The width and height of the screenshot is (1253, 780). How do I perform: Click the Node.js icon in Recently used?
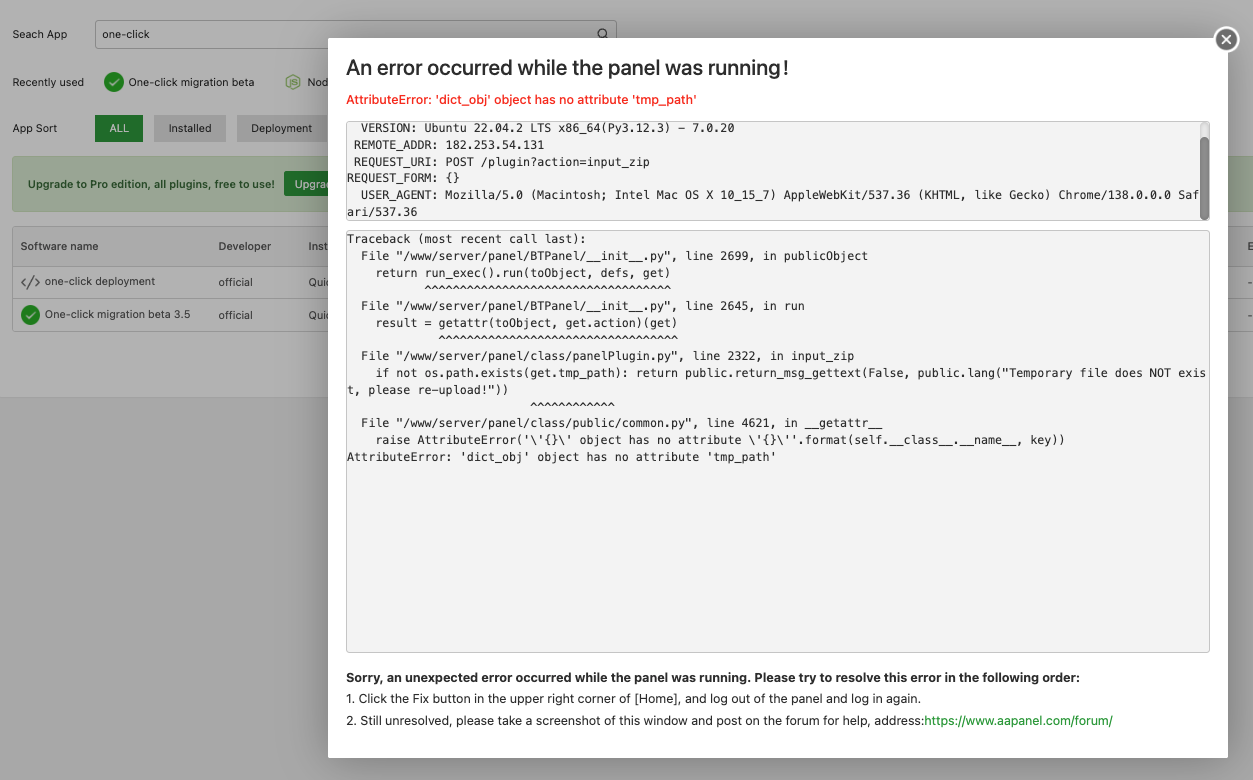point(293,82)
